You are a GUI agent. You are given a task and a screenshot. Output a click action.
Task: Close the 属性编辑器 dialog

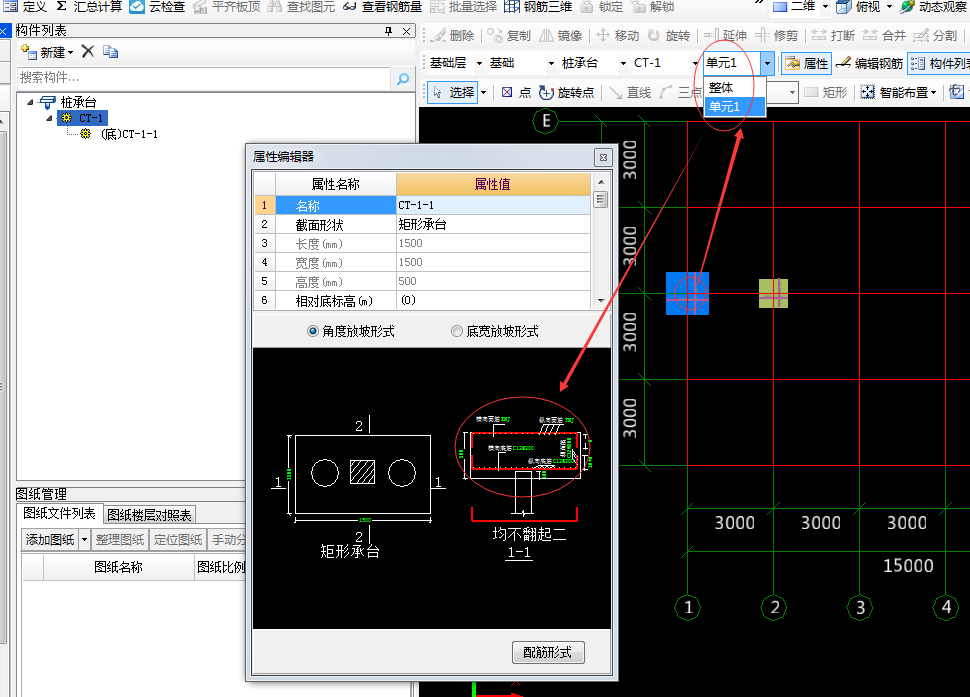coord(603,158)
